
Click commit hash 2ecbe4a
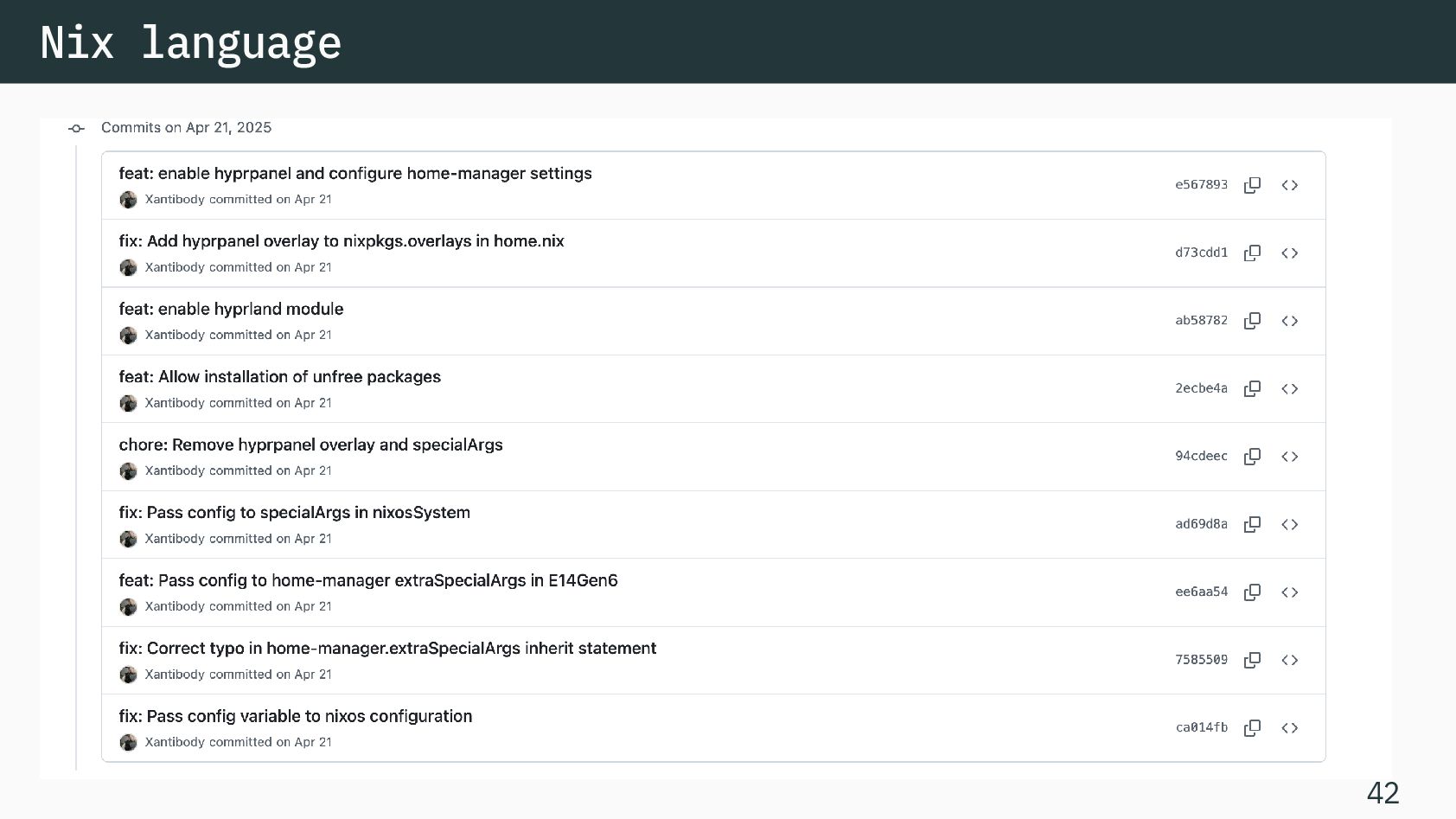pos(1201,388)
